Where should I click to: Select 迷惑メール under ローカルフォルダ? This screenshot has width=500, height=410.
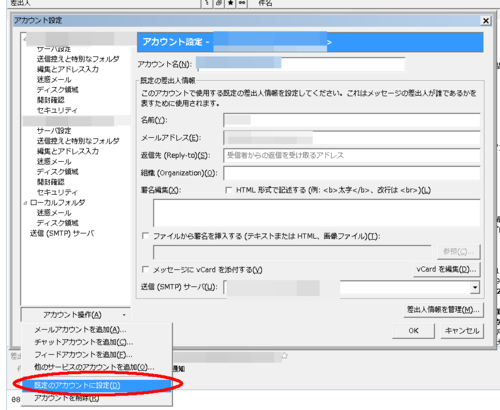click(54, 213)
